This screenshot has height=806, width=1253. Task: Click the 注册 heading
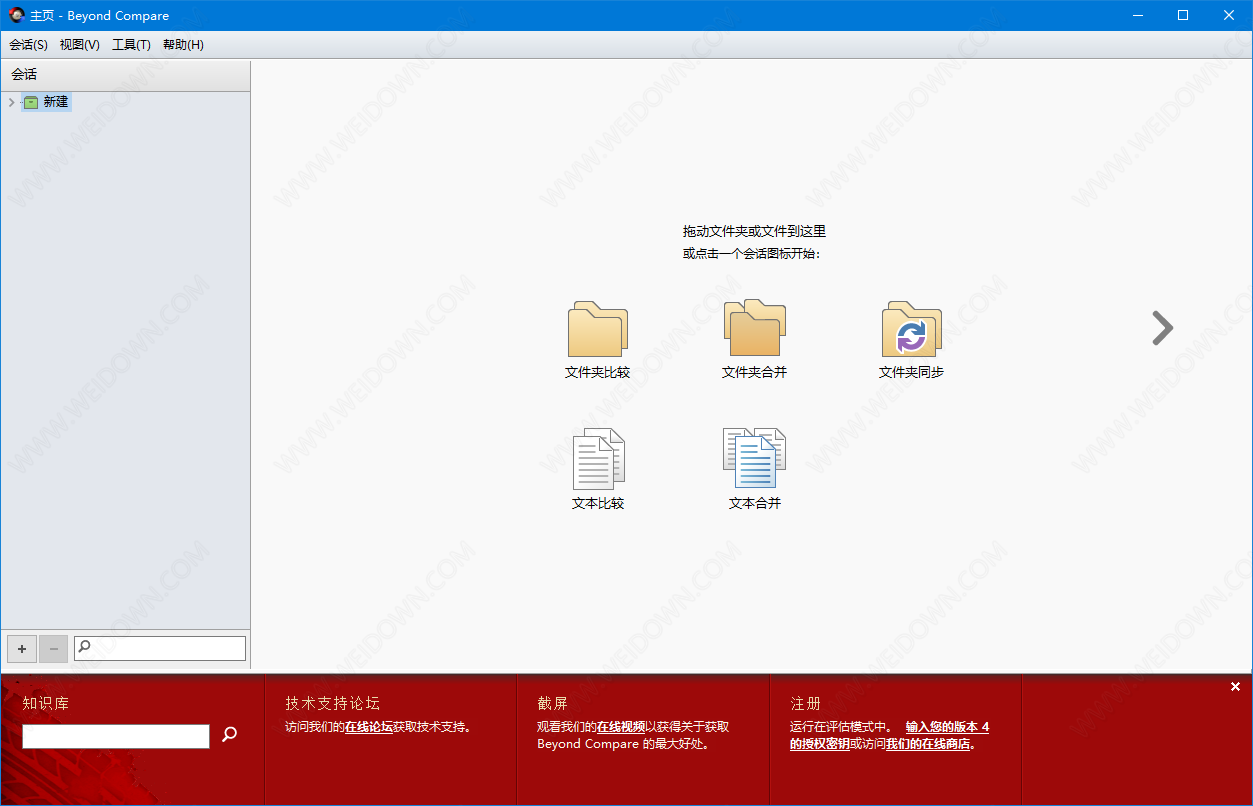click(806, 704)
